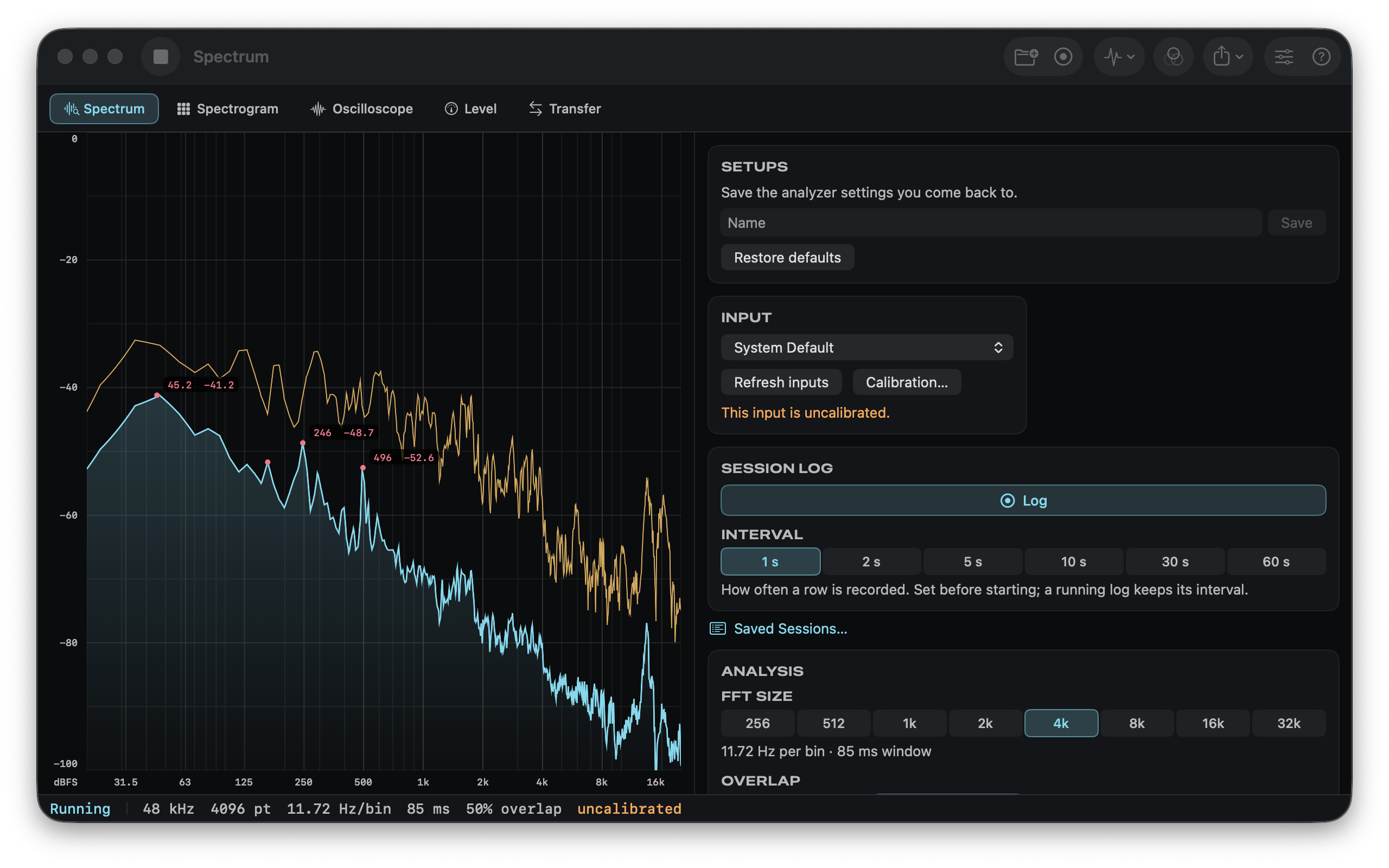
Task: Click the orange "uncalibrated" status text
Action: click(629, 808)
